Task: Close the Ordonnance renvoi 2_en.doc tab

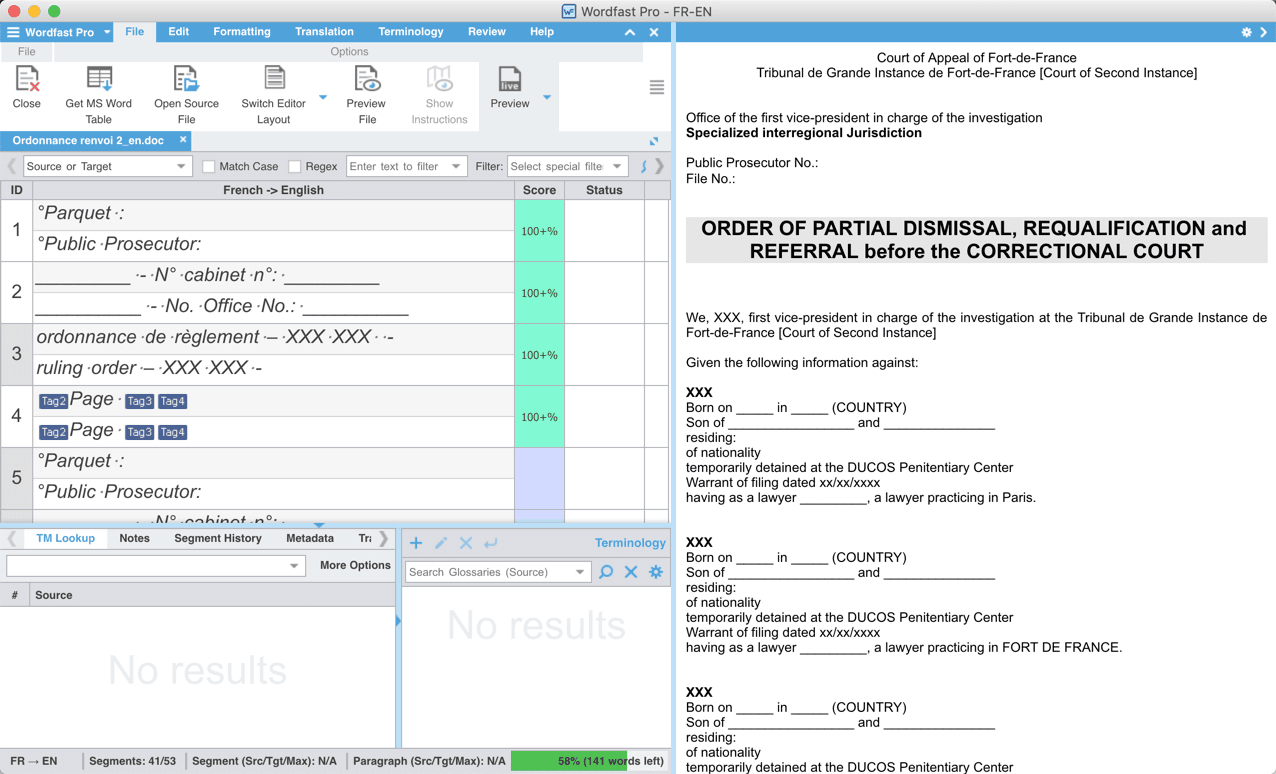Action: 183,140
